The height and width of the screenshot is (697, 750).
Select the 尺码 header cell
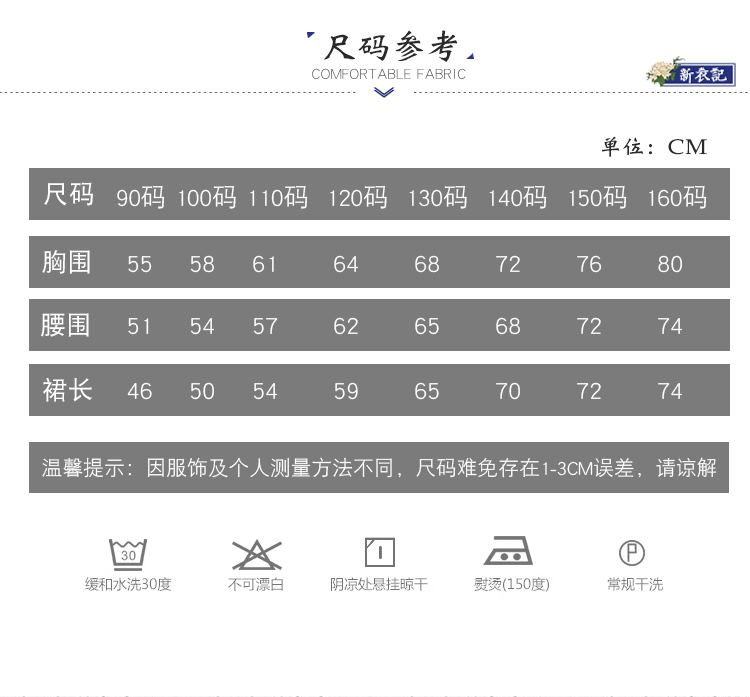click(68, 195)
